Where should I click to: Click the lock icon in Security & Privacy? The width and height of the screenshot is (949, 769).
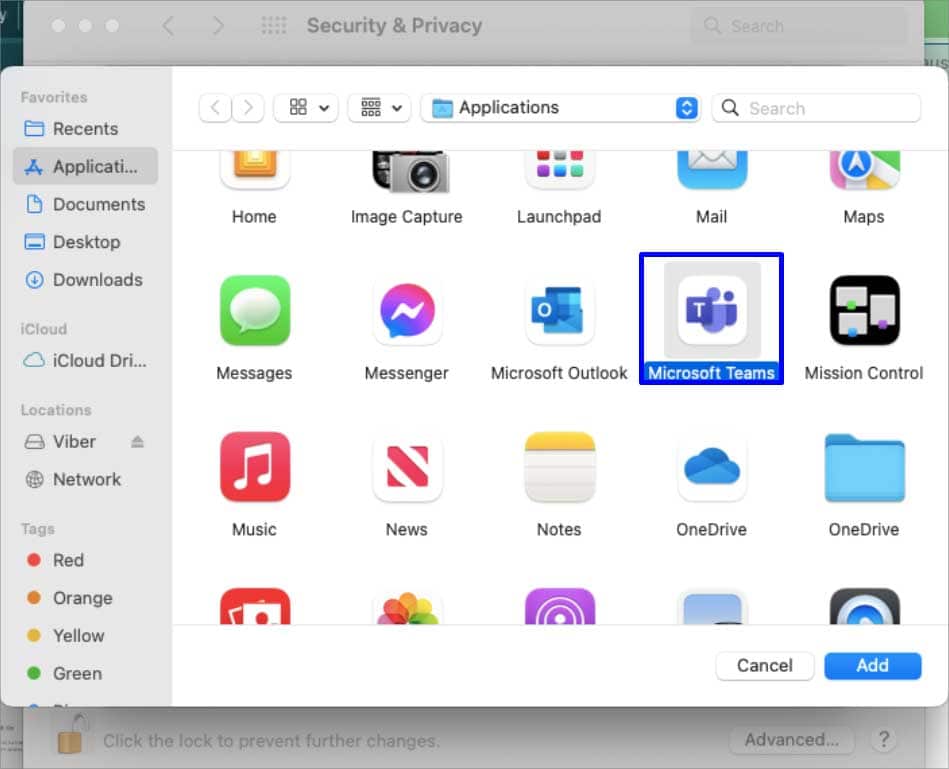click(71, 734)
